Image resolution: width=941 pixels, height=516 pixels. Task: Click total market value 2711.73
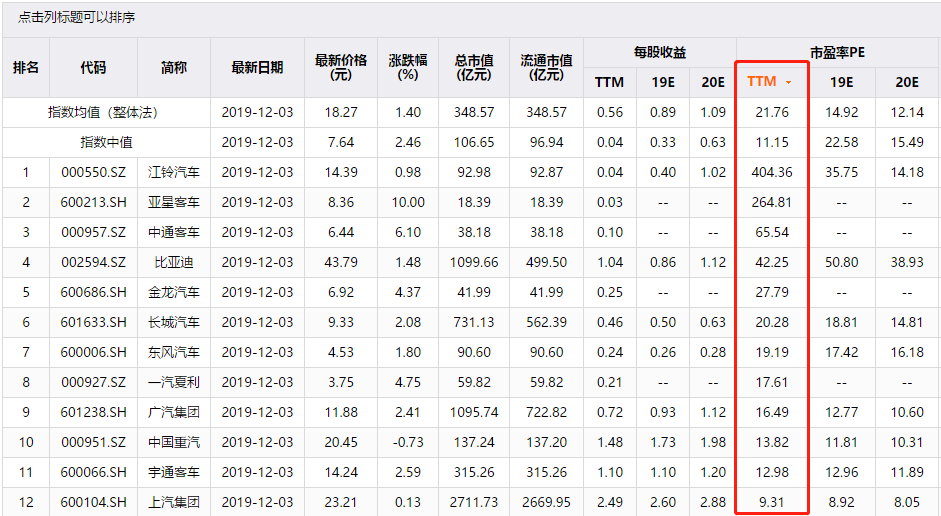474,502
